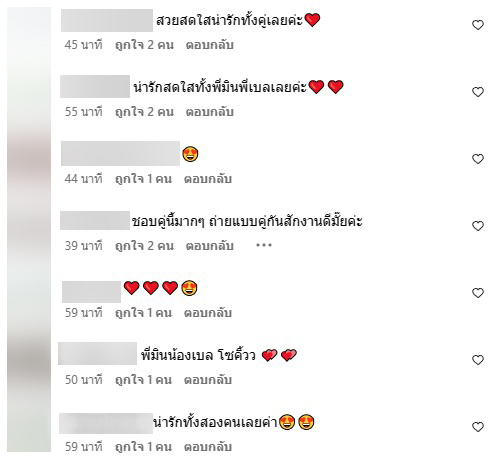Like the 45 นาที comment with heart icon
Viewport: 495px width, 467px height.
[x=478, y=25]
